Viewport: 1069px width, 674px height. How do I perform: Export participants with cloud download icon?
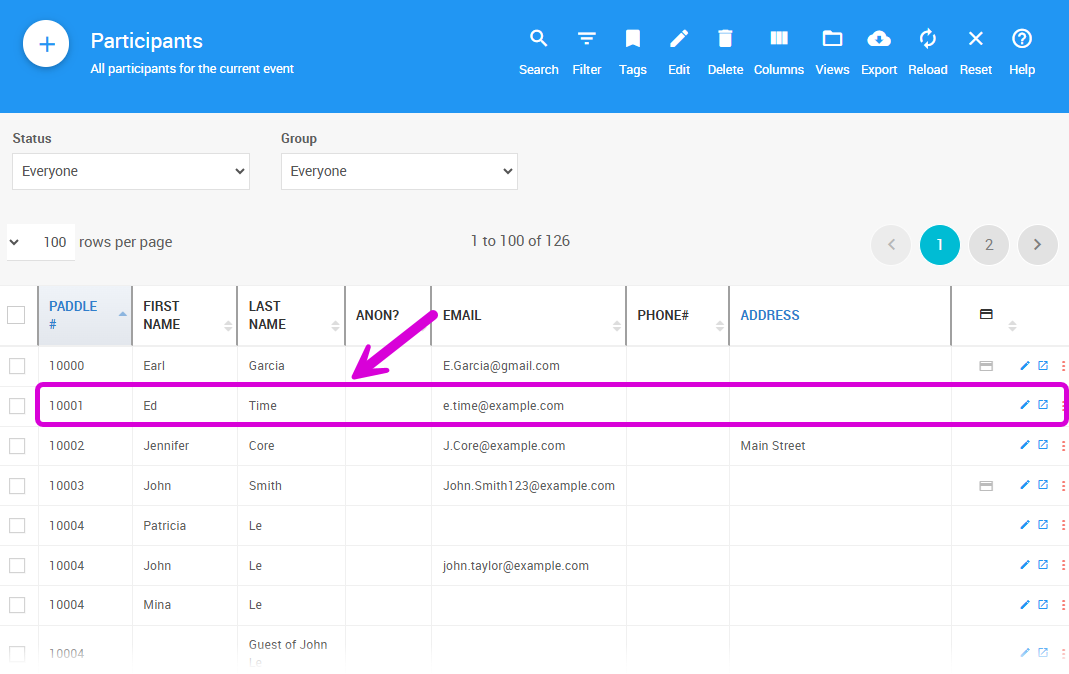pos(878,40)
